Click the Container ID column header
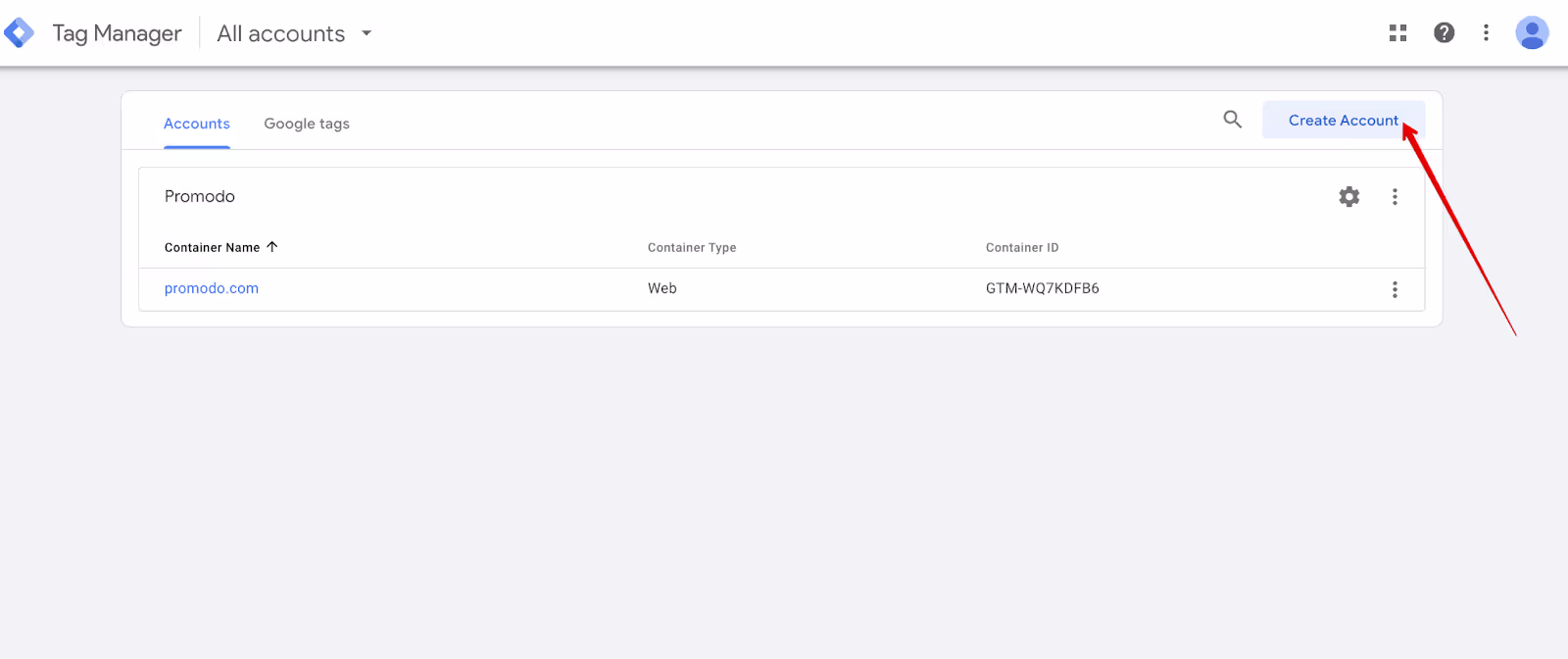The image size is (1568, 659). 1022,248
